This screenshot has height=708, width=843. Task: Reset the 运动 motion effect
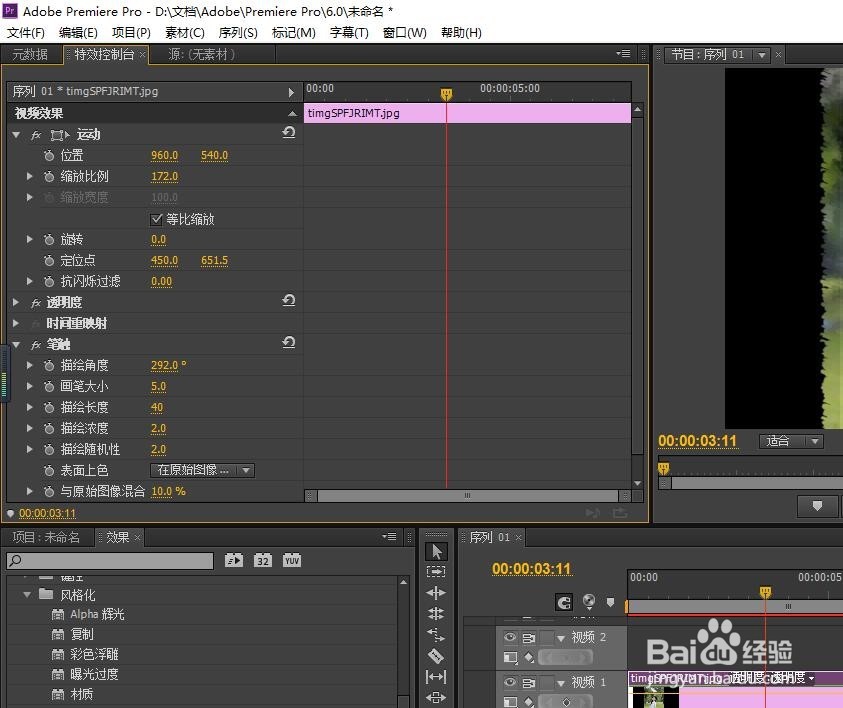(289, 133)
